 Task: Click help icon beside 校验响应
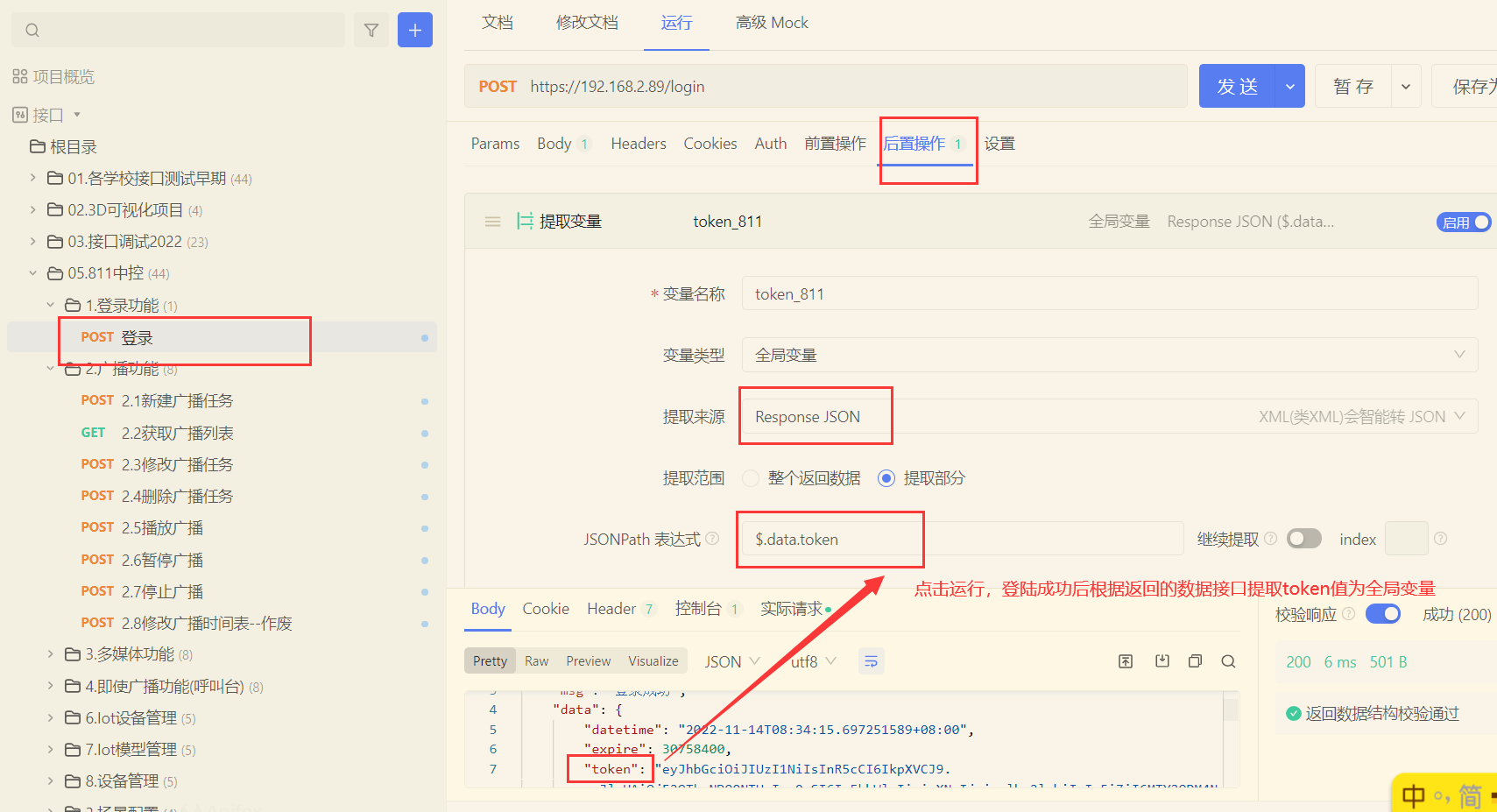1349,614
